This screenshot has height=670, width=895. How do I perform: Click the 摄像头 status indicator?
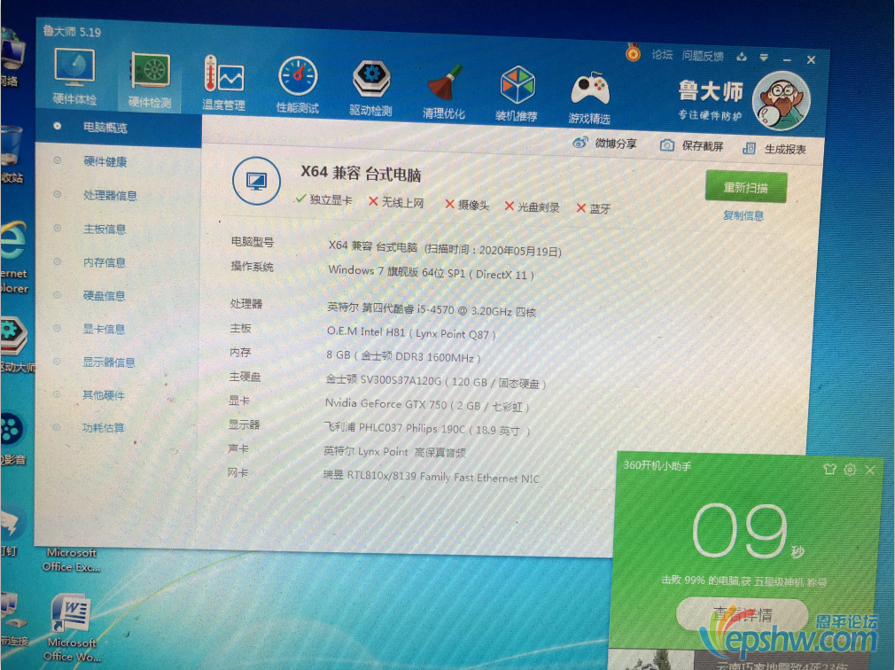click(467, 204)
